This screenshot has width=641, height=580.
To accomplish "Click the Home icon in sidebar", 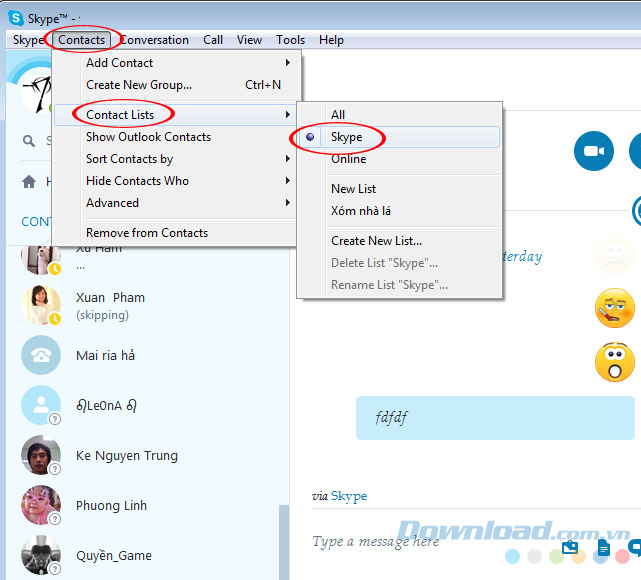I will click(29, 181).
